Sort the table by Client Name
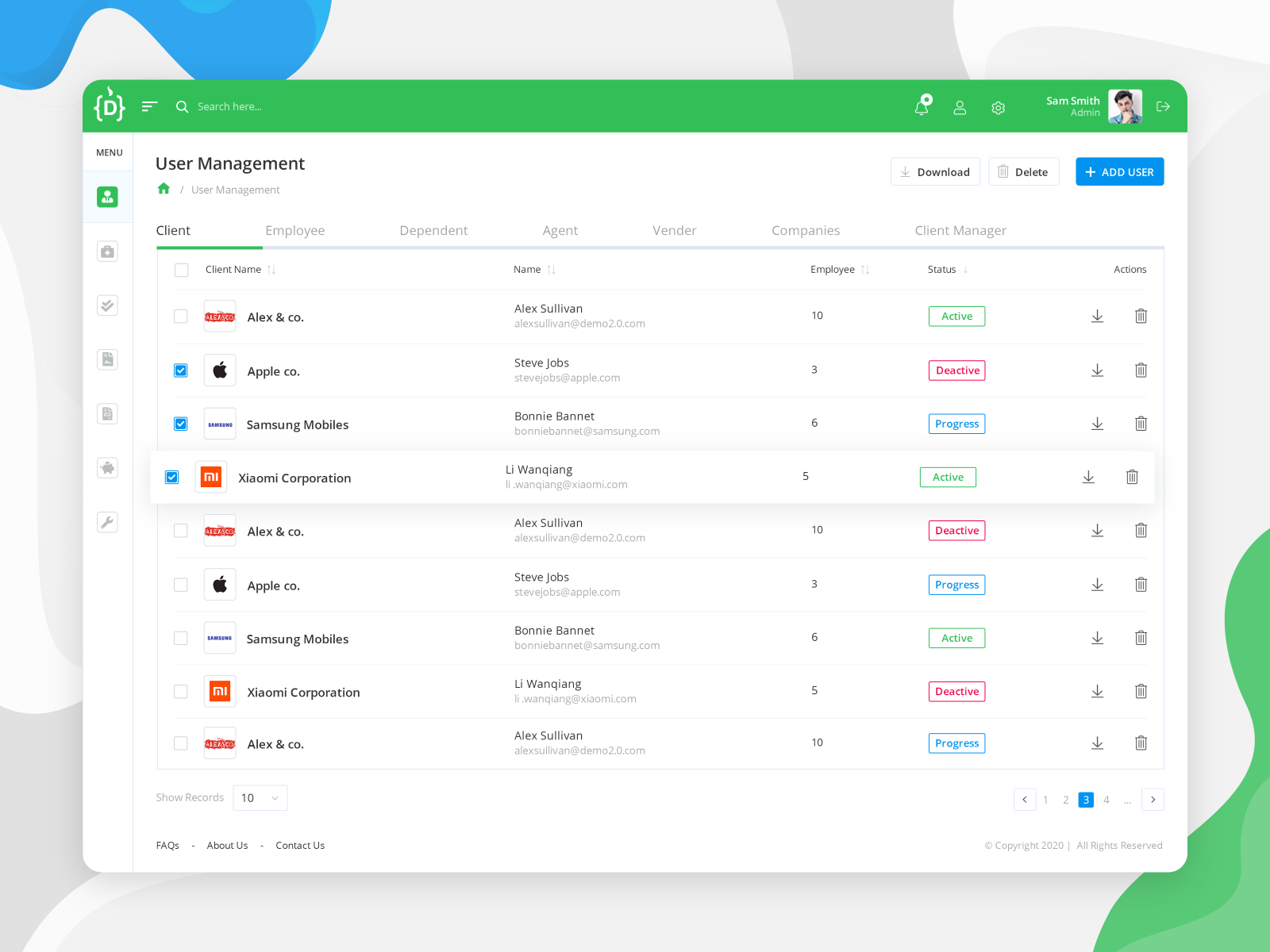The width and height of the screenshot is (1270, 952). click(271, 269)
